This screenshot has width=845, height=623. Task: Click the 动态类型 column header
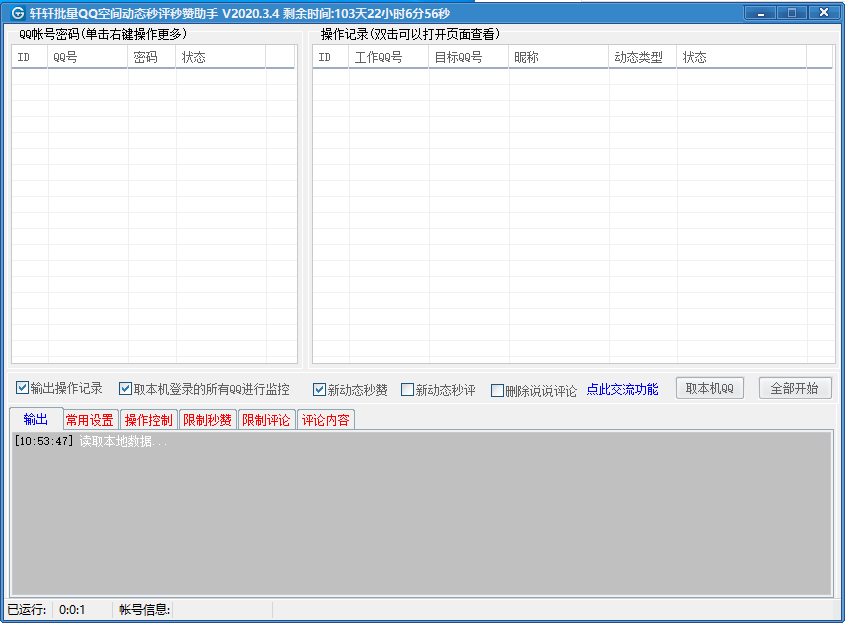(642, 57)
